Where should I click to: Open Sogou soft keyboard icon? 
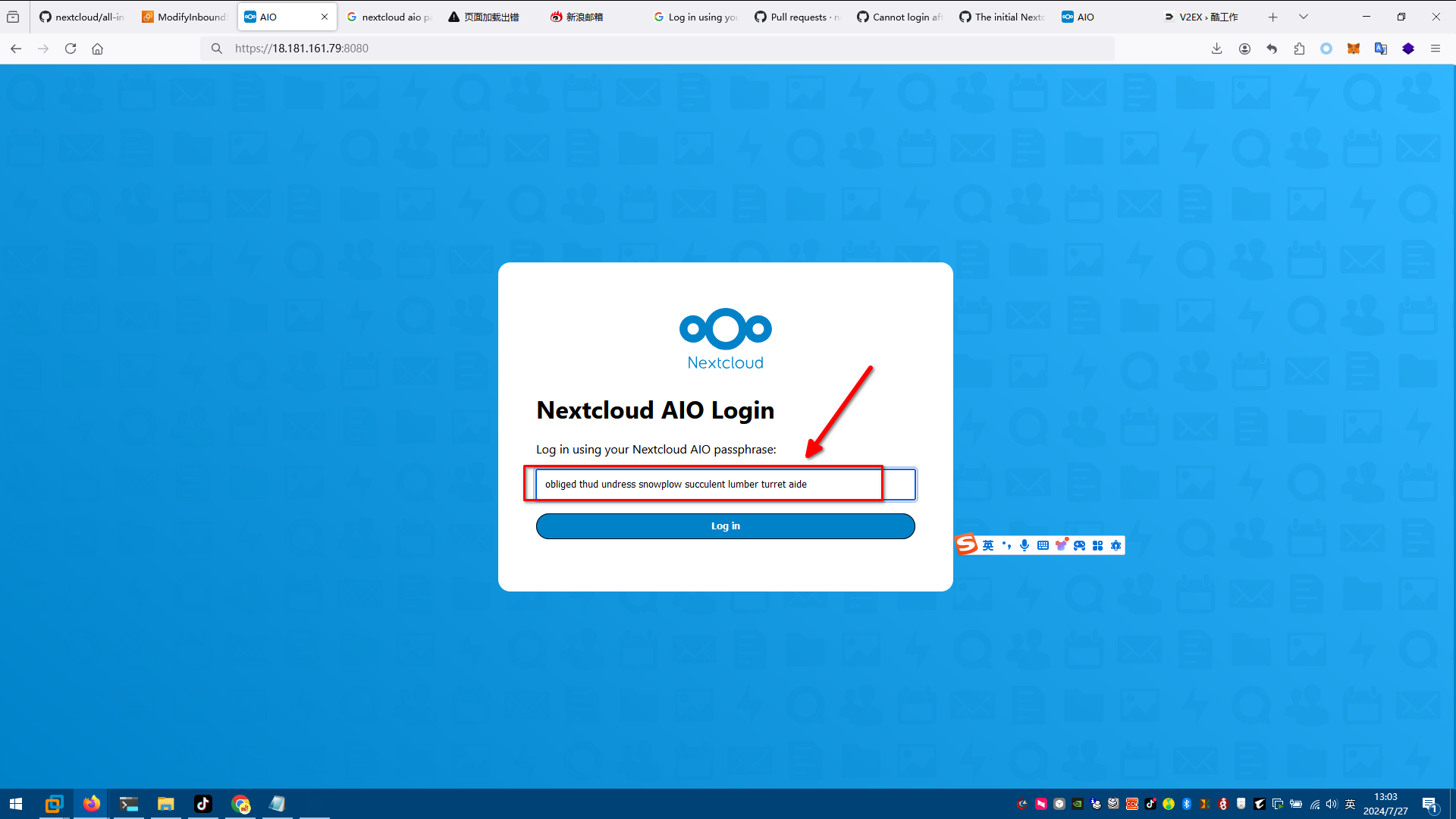(1043, 545)
